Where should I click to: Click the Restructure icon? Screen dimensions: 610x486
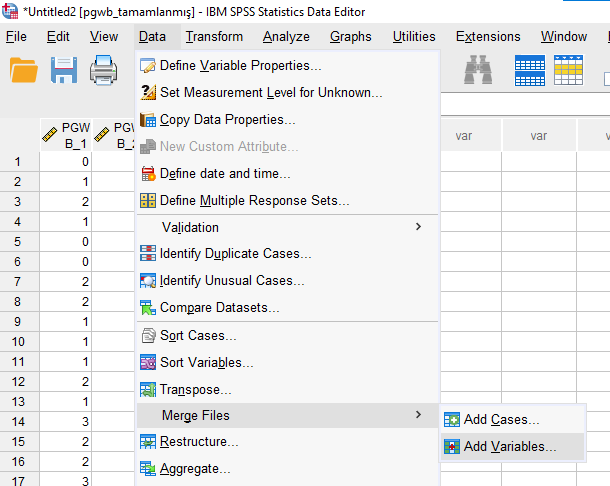148,442
